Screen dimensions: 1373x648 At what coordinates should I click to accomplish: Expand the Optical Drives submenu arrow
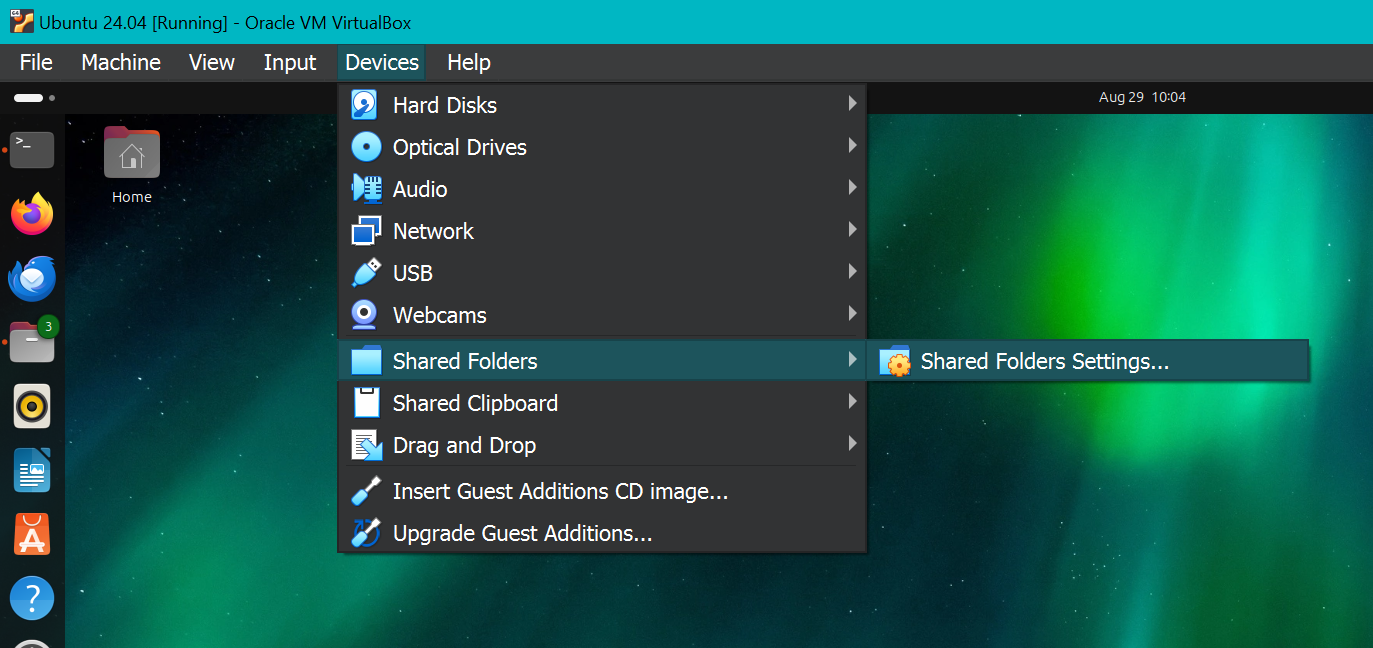pos(852,146)
